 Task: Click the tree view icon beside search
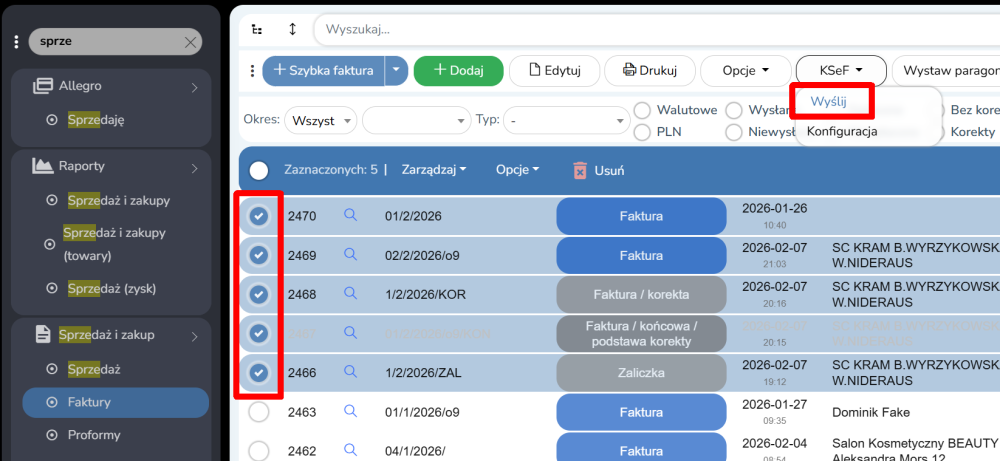pyautogui.click(x=257, y=30)
